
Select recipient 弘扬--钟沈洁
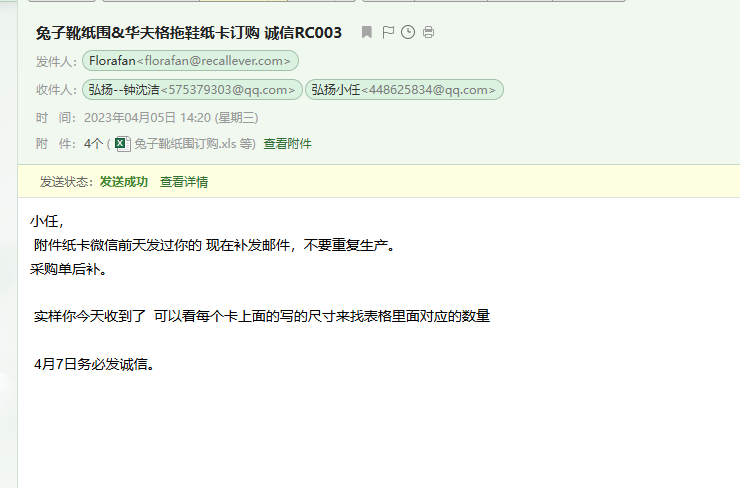pos(193,90)
